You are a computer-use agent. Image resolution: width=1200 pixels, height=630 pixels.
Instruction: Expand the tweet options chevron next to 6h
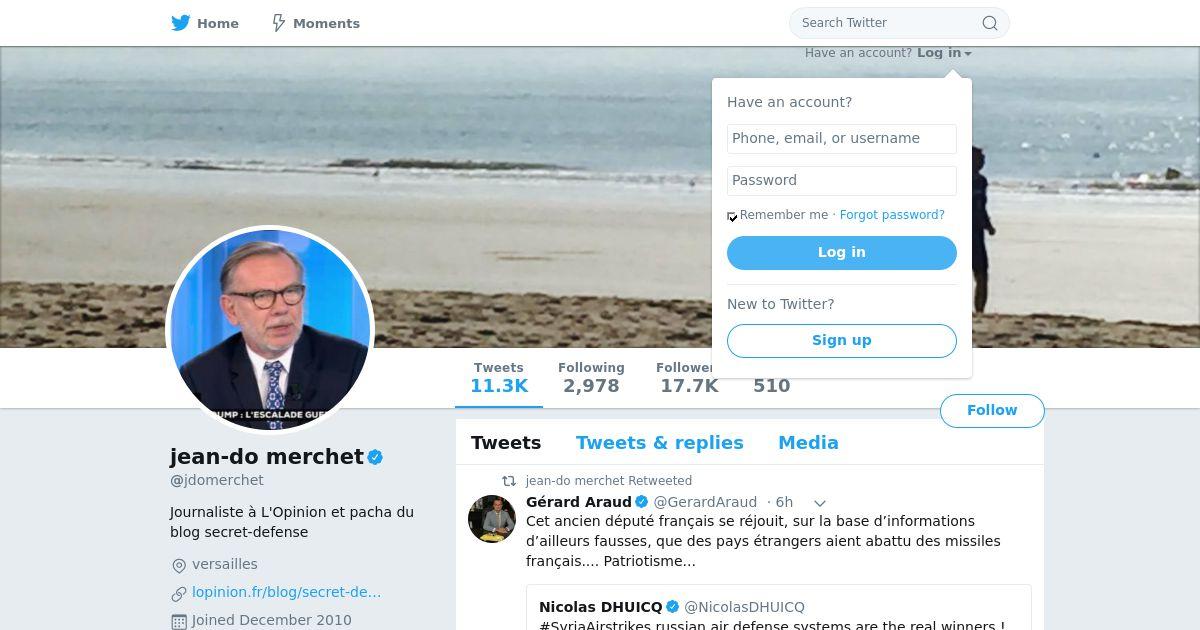tap(819, 503)
